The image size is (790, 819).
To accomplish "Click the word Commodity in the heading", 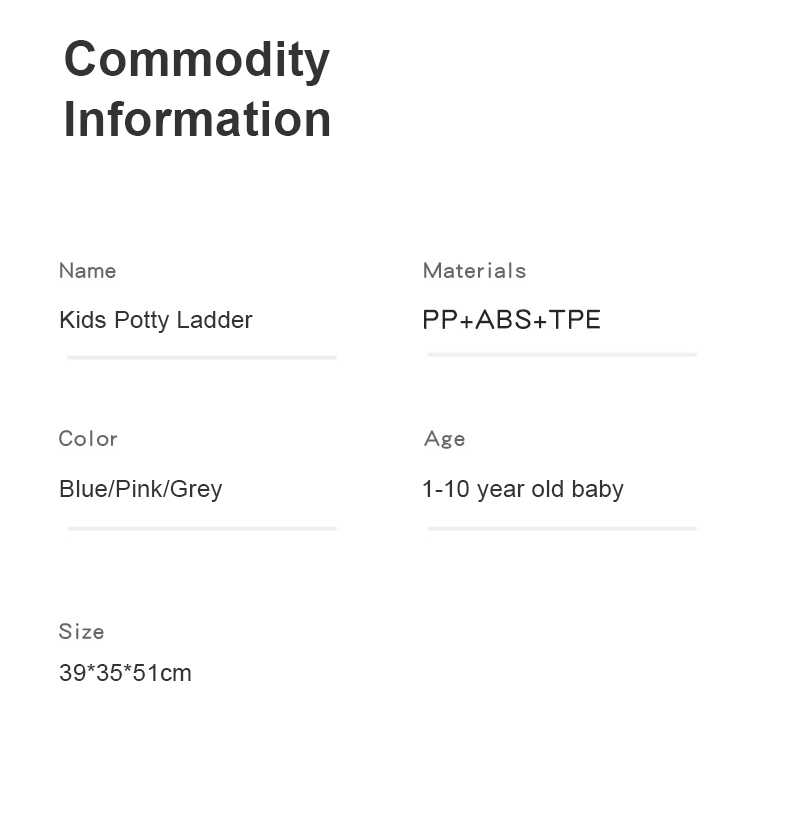I will click(196, 60).
